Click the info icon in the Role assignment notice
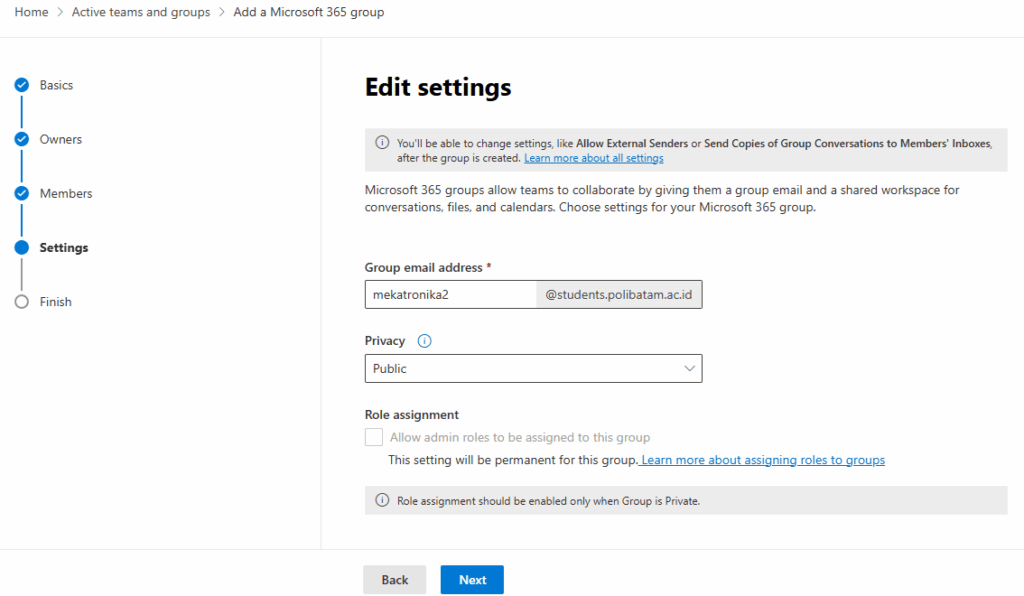This screenshot has height=596, width=1024. tap(382, 500)
